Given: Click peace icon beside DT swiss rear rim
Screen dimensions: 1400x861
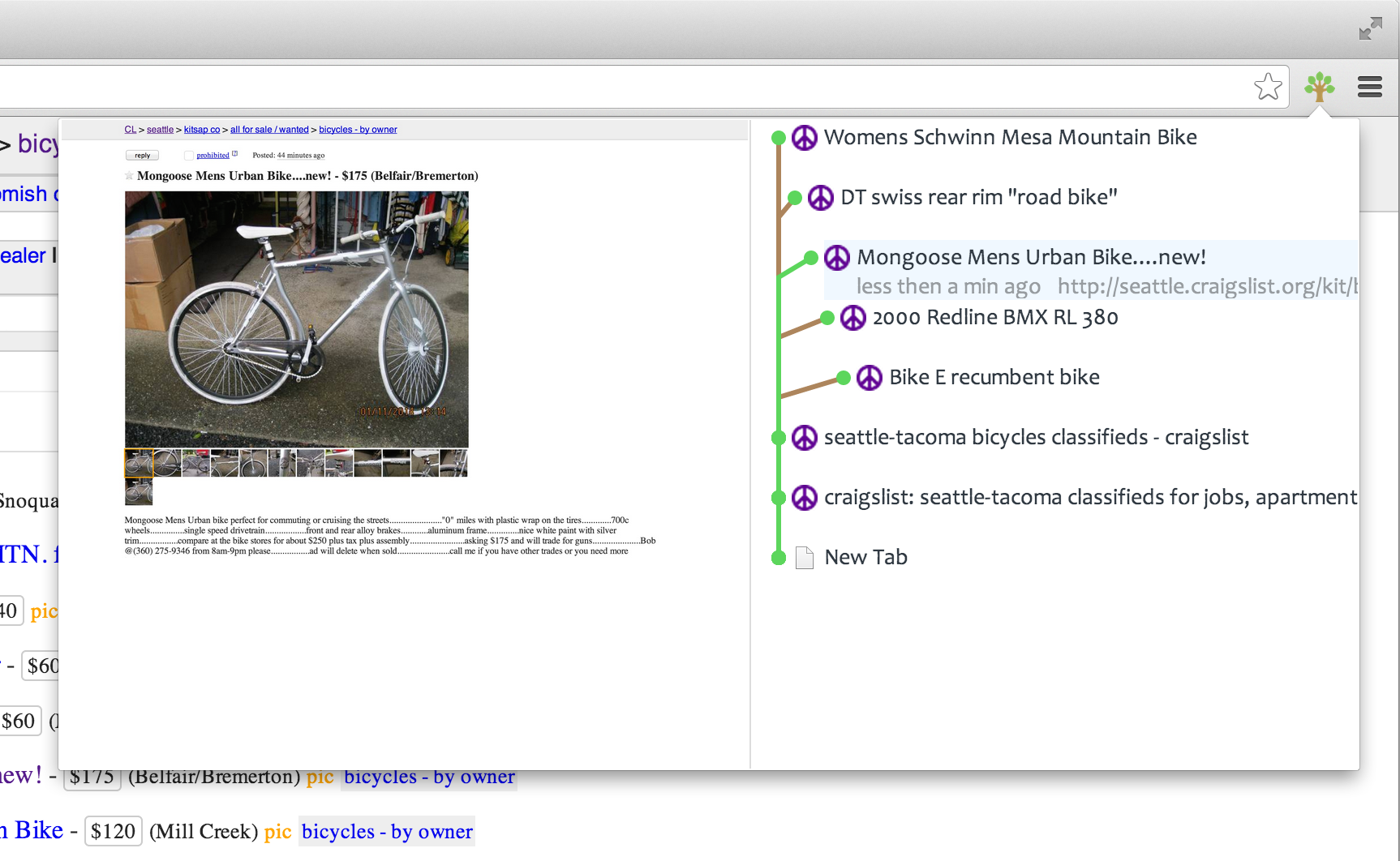Looking at the screenshot, I should click(820, 198).
